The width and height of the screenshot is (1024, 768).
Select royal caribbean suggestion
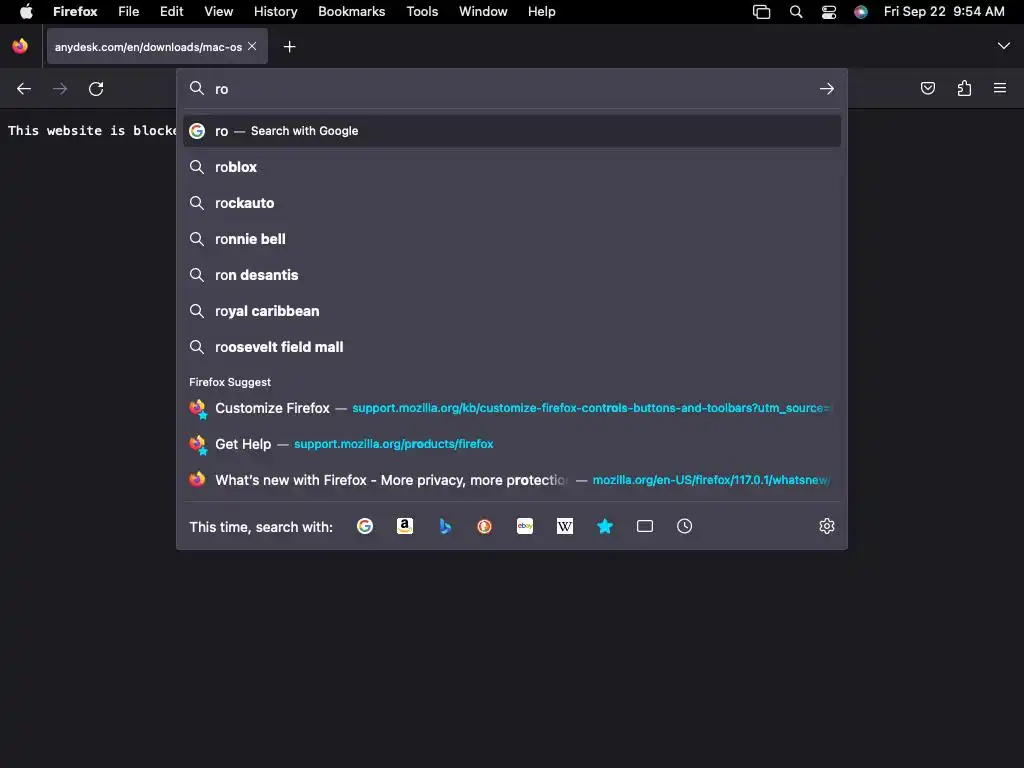coord(512,311)
